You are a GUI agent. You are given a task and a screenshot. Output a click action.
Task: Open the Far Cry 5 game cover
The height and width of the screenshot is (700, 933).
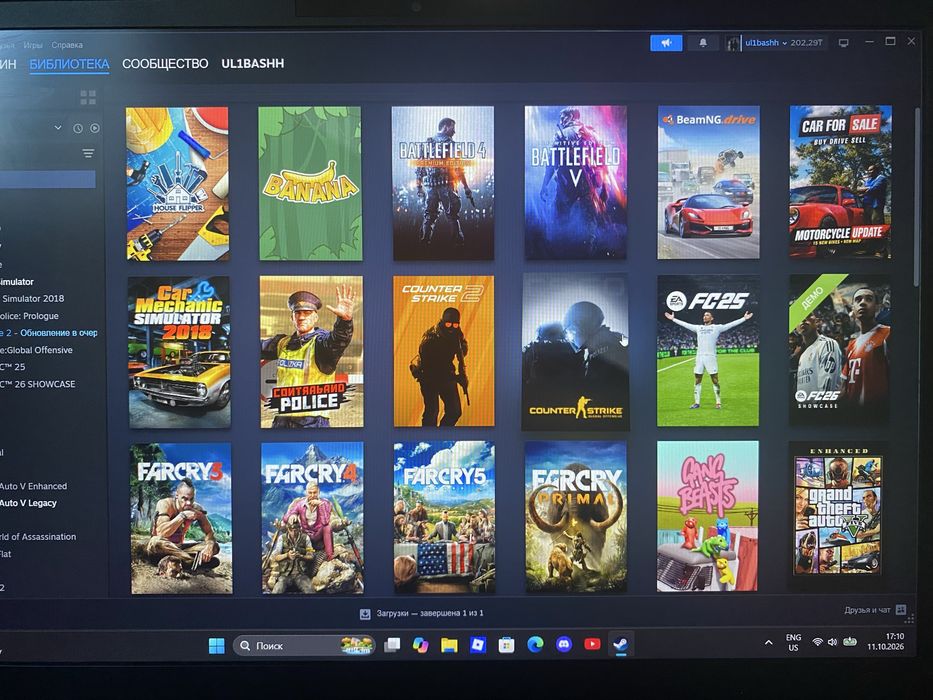(444, 517)
